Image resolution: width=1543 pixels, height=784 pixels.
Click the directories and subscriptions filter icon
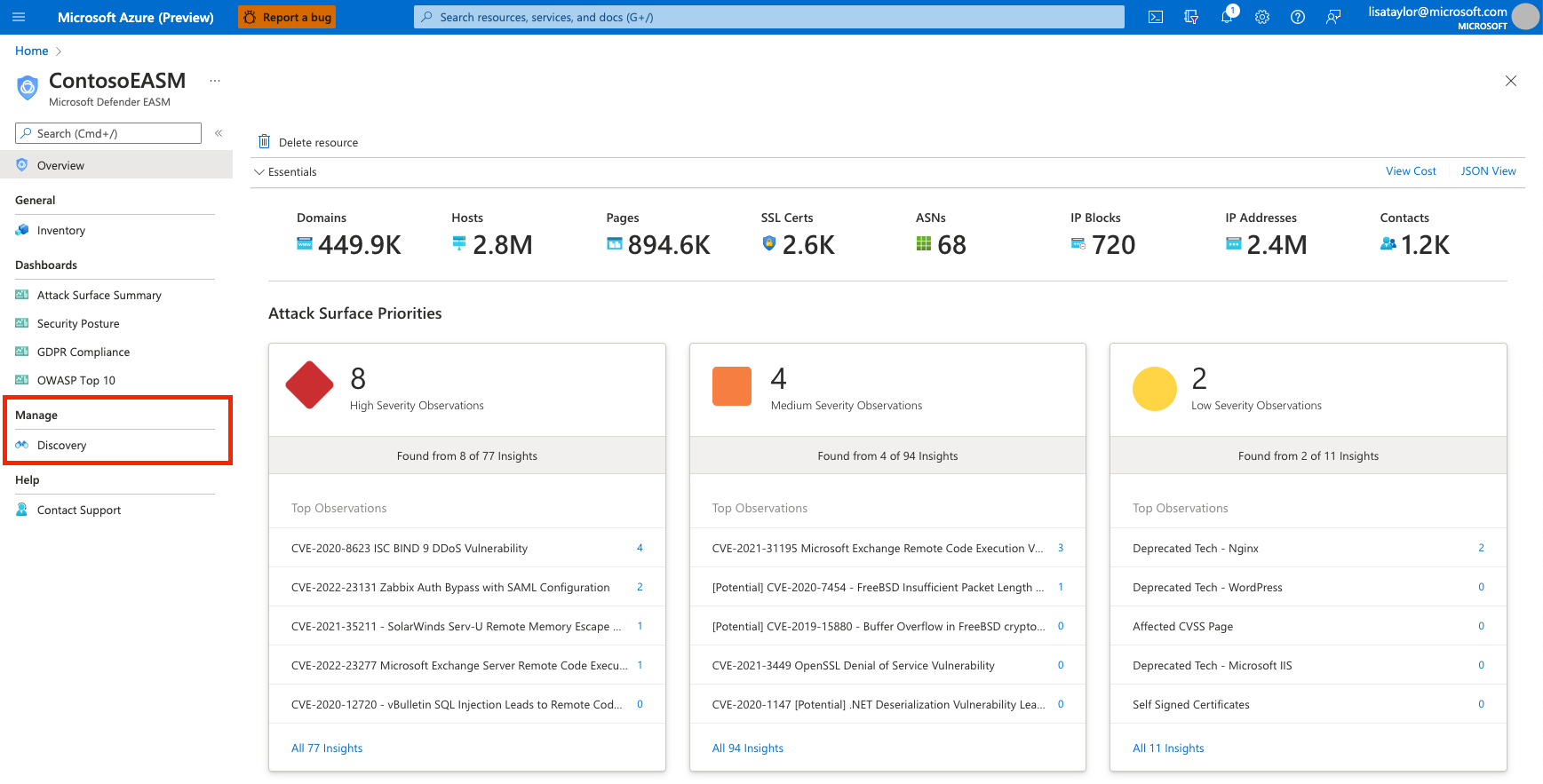(1190, 17)
